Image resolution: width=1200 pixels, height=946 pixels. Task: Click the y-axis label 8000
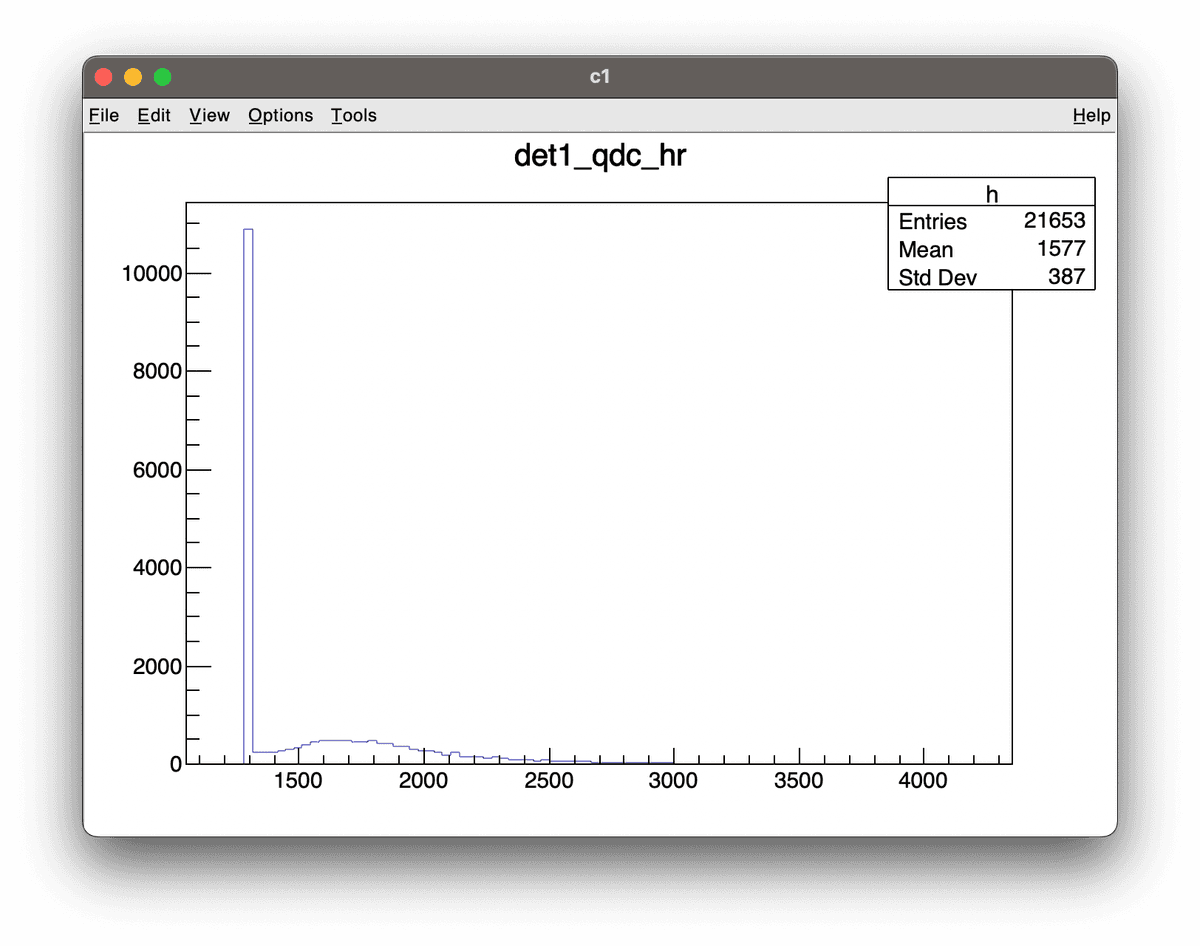point(158,372)
